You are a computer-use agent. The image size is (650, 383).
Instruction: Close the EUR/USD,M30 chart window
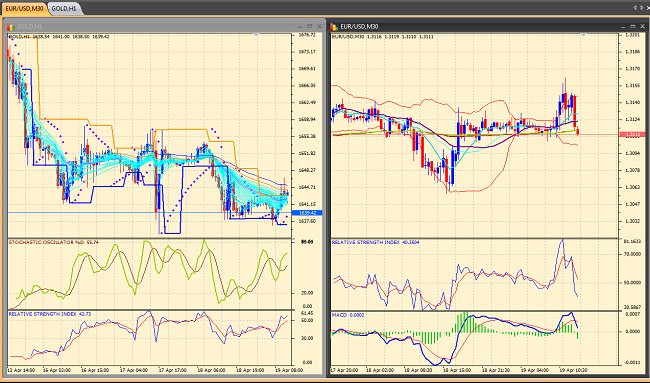643,27
